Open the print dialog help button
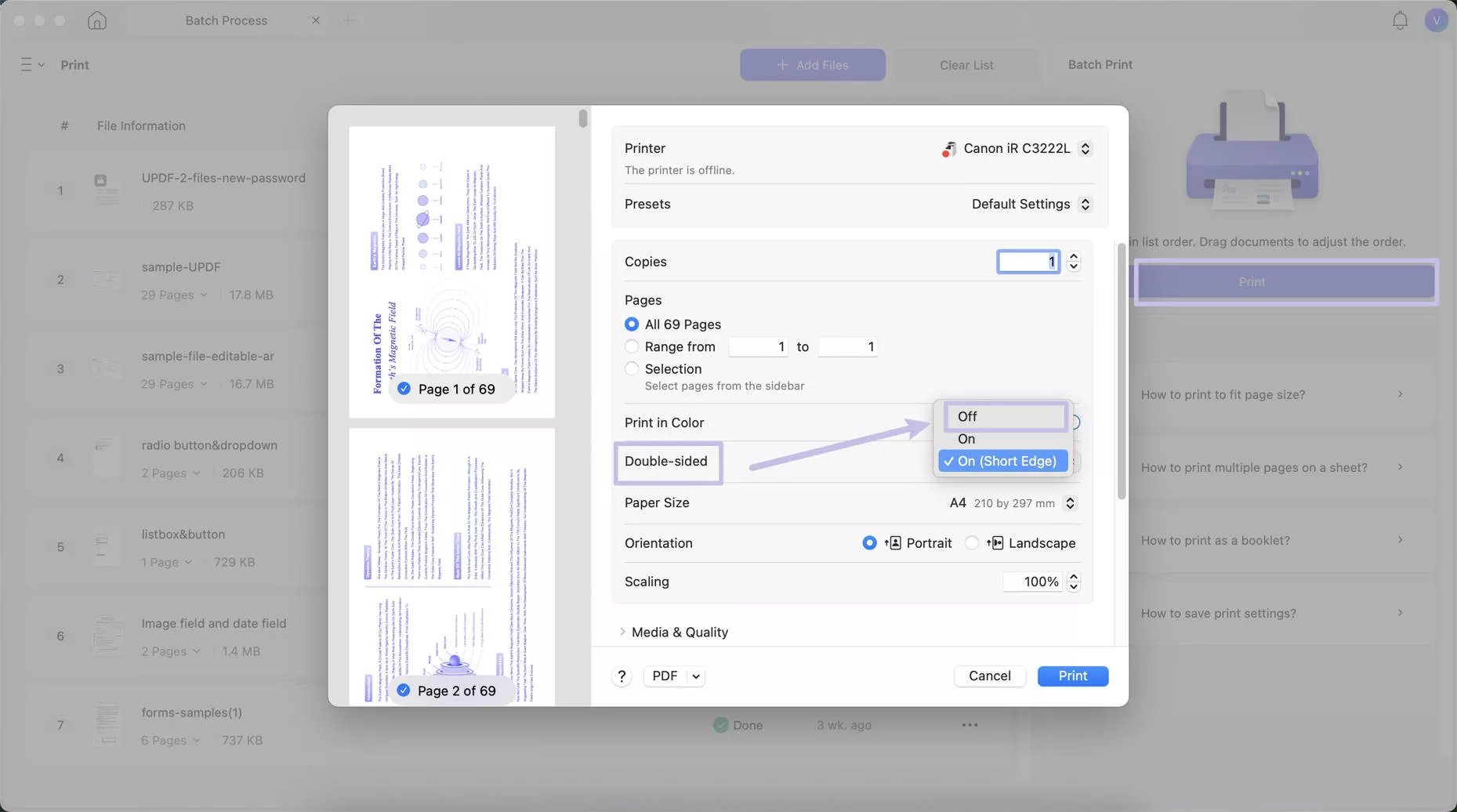 coord(622,676)
